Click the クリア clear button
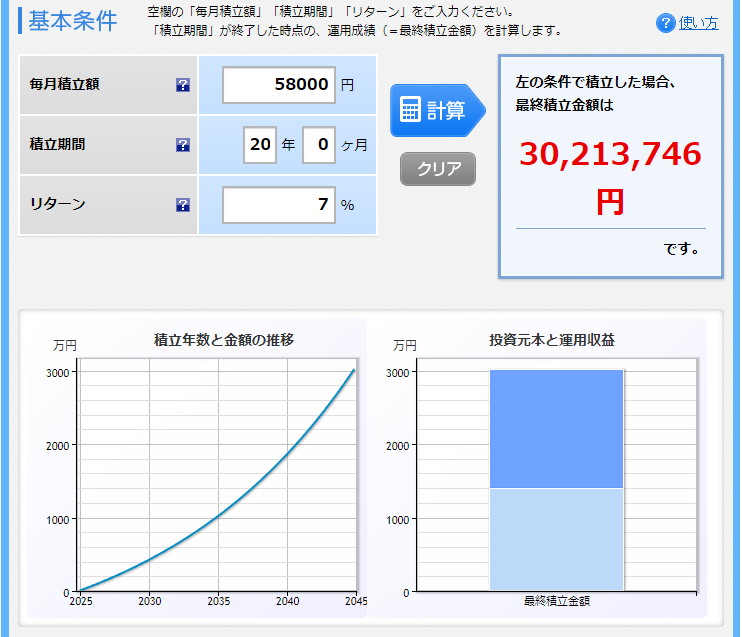Viewport: 742px width, 637px height. point(438,169)
